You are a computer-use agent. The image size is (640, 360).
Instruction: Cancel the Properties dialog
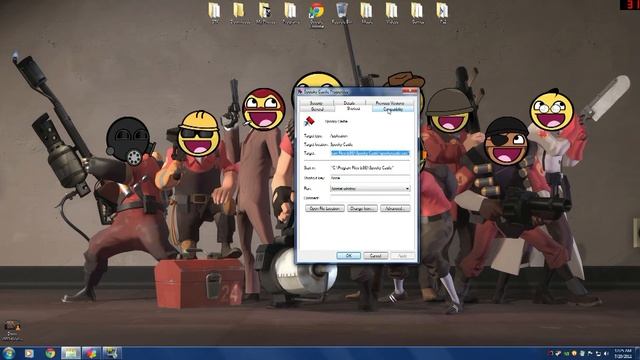(376, 256)
